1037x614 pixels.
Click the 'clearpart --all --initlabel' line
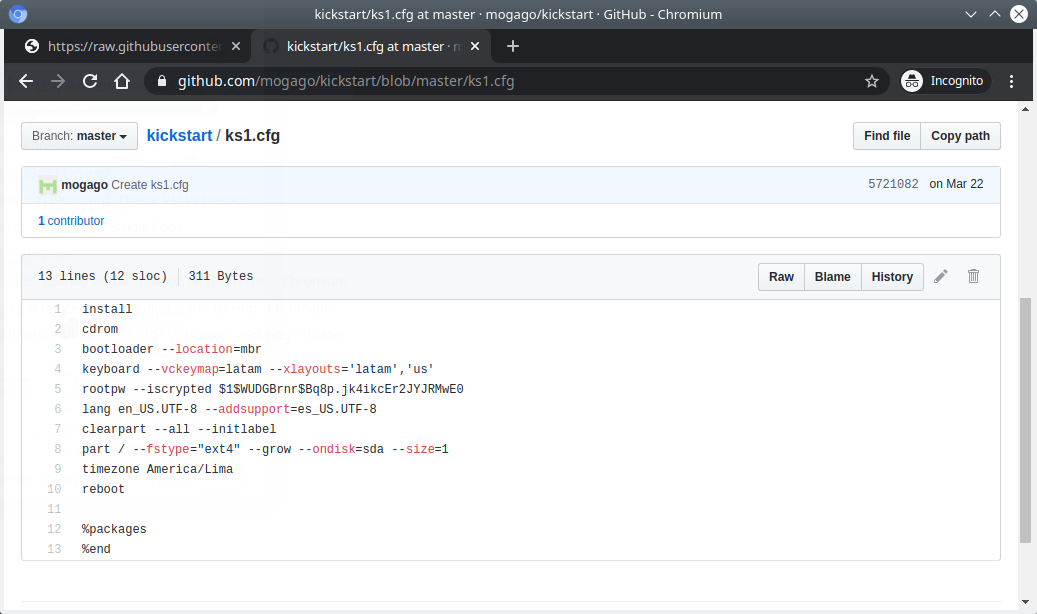pos(179,429)
